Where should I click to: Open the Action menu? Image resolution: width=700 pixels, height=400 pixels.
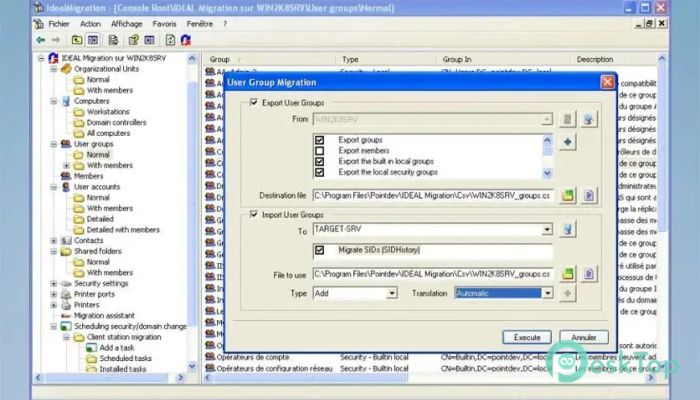tap(90, 24)
